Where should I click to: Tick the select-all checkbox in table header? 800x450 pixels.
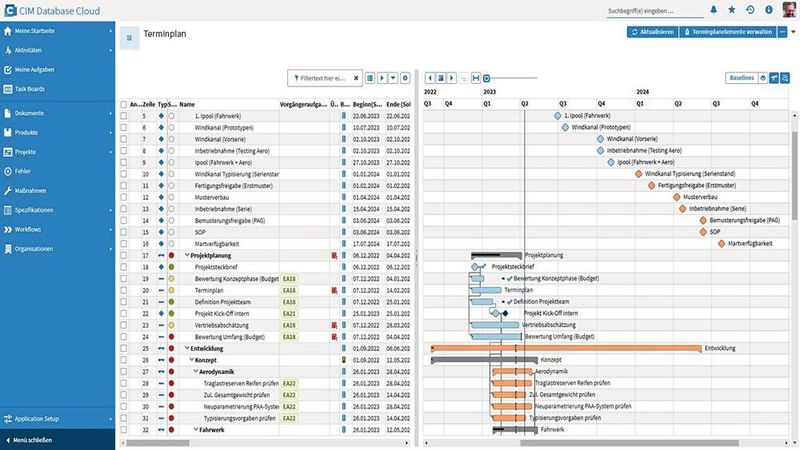point(123,105)
